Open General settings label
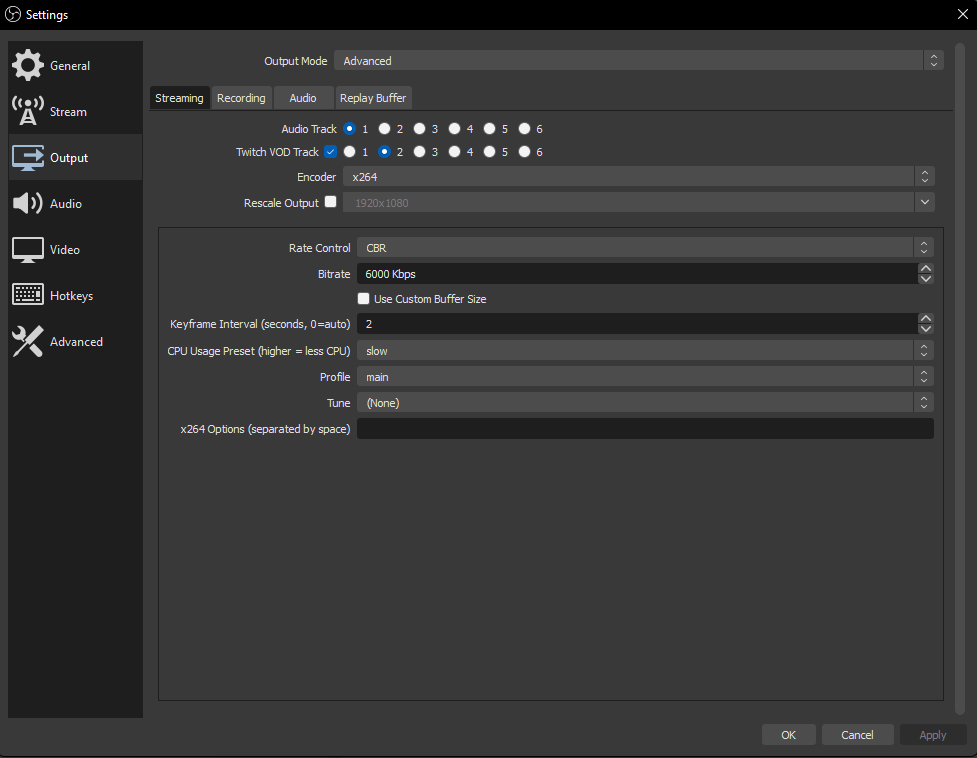The width and height of the screenshot is (977, 758). tap(70, 65)
